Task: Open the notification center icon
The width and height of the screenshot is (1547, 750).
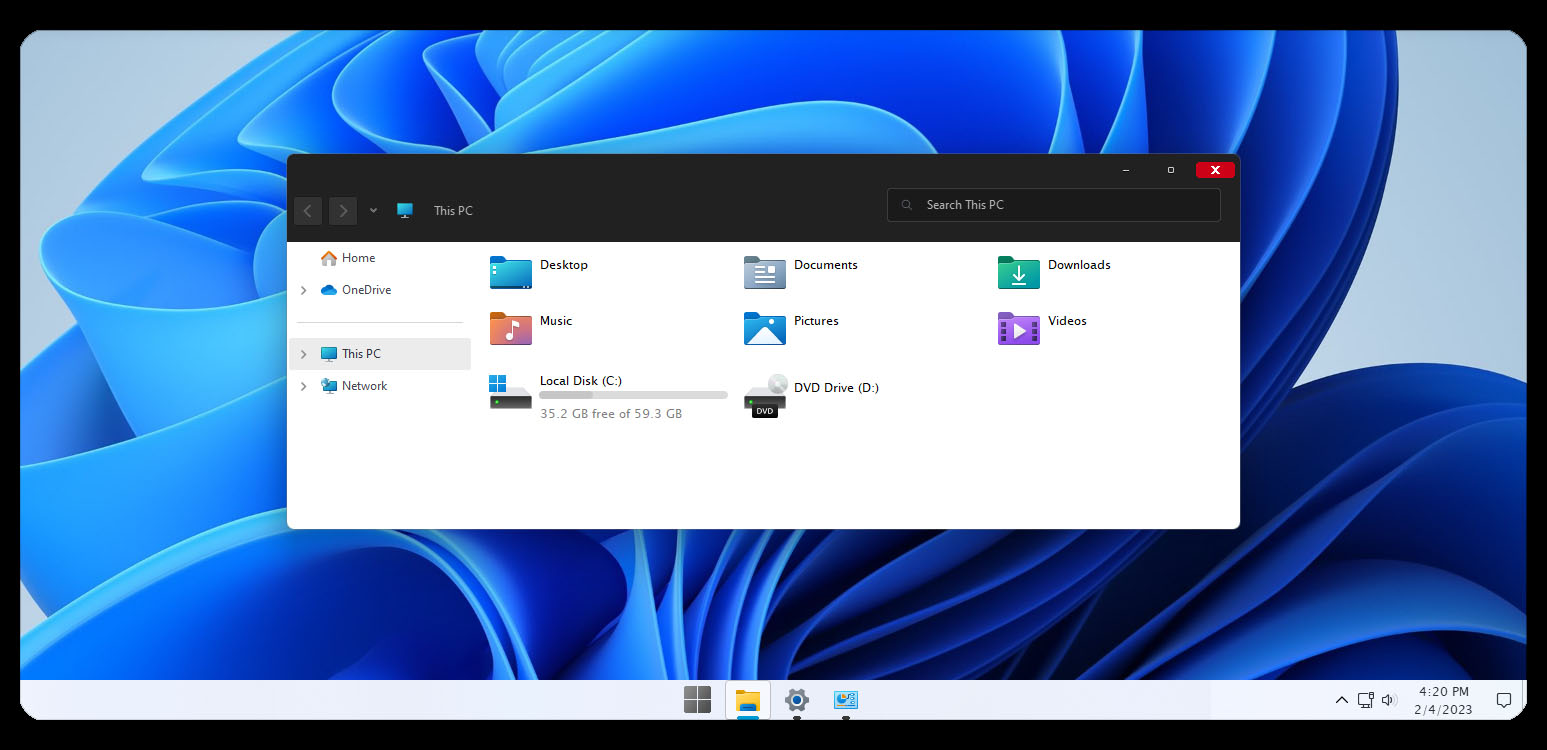Action: [1503, 700]
